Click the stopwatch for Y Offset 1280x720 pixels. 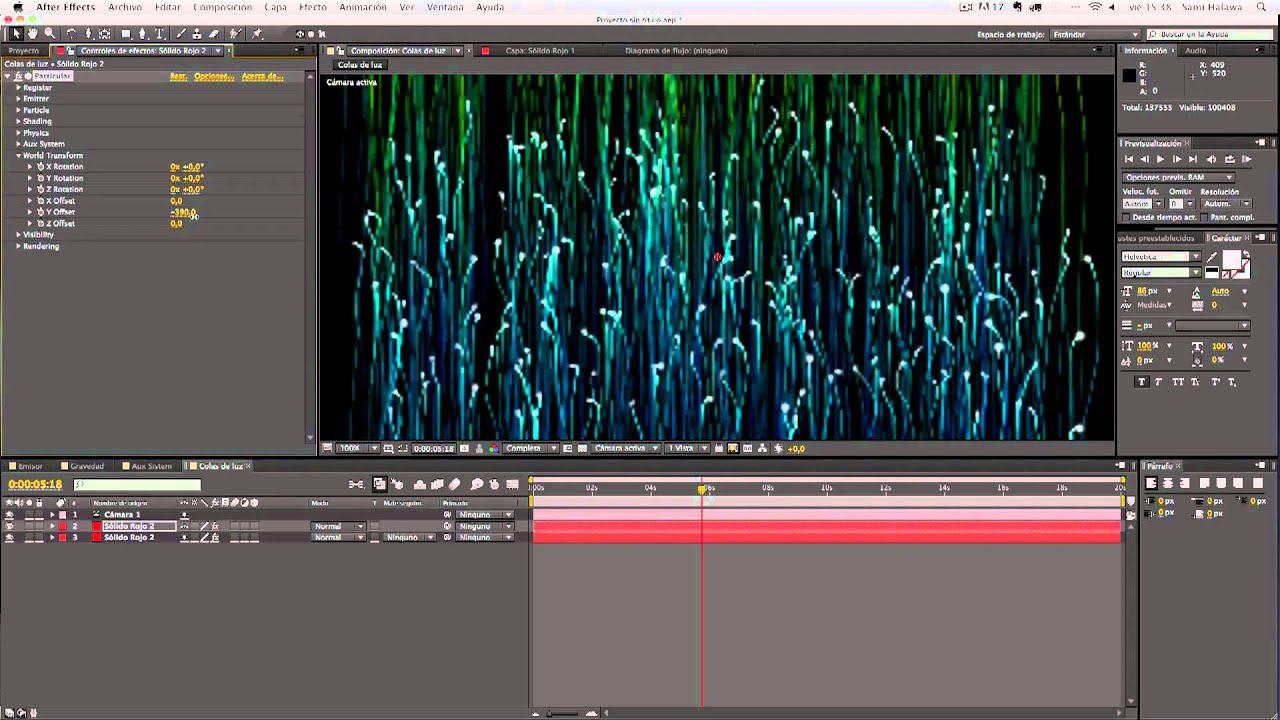pyautogui.click(x=40, y=212)
